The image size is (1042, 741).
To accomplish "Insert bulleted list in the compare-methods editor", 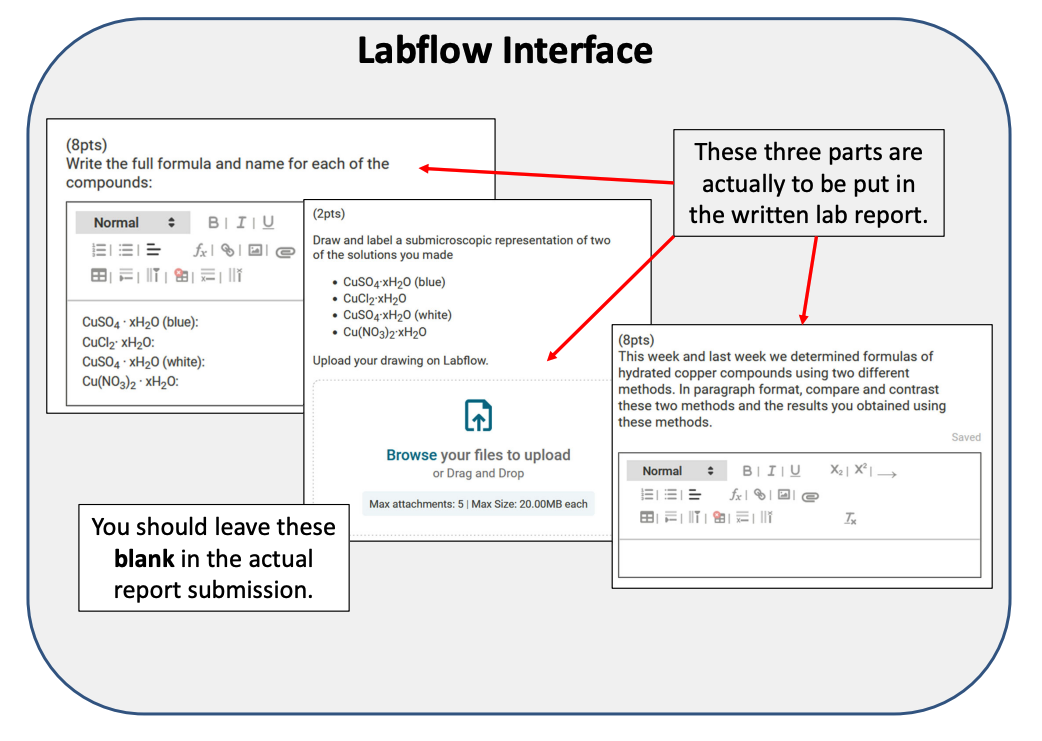I will [x=671, y=494].
